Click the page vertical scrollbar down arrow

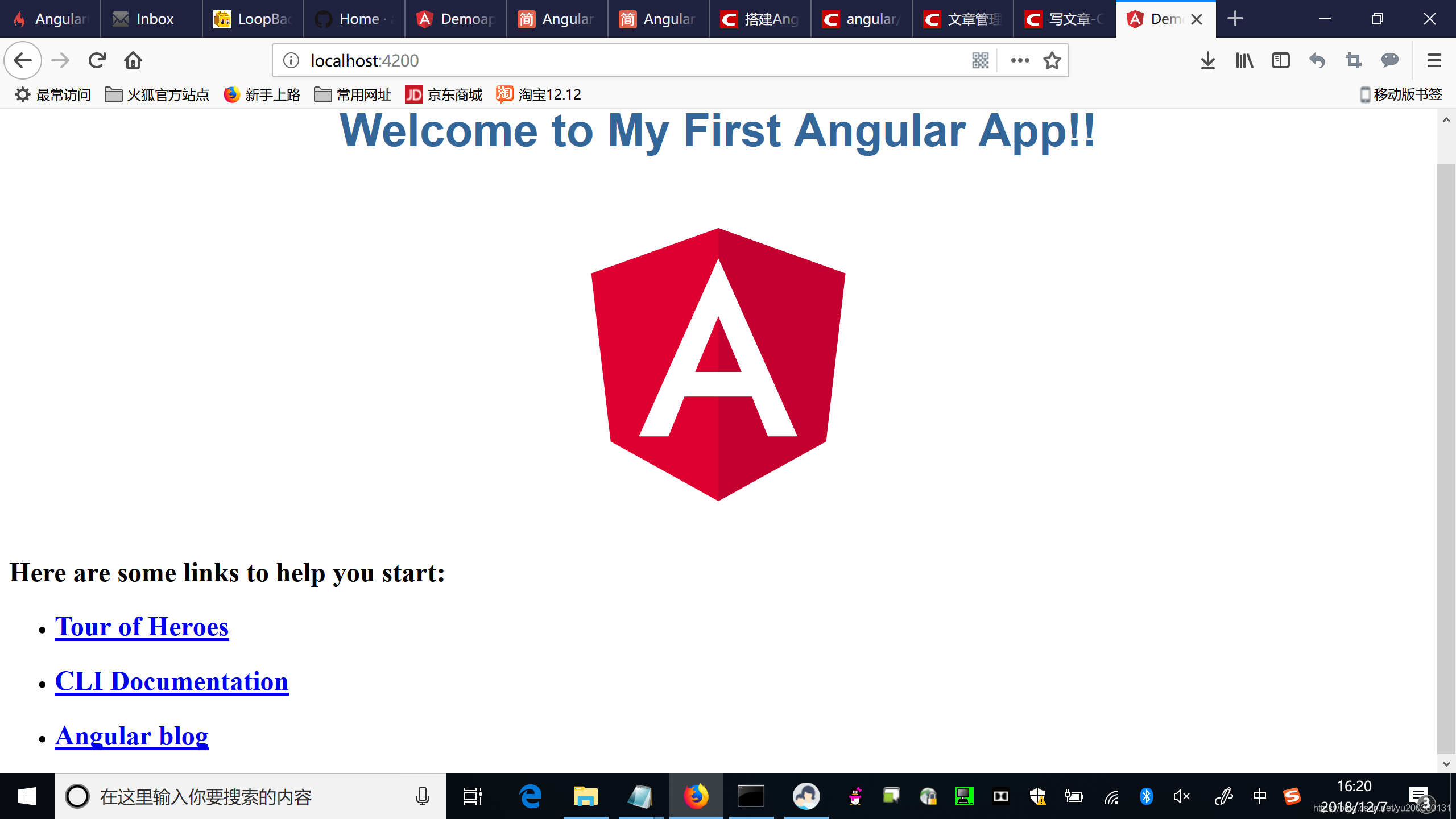pyautogui.click(x=1446, y=764)
